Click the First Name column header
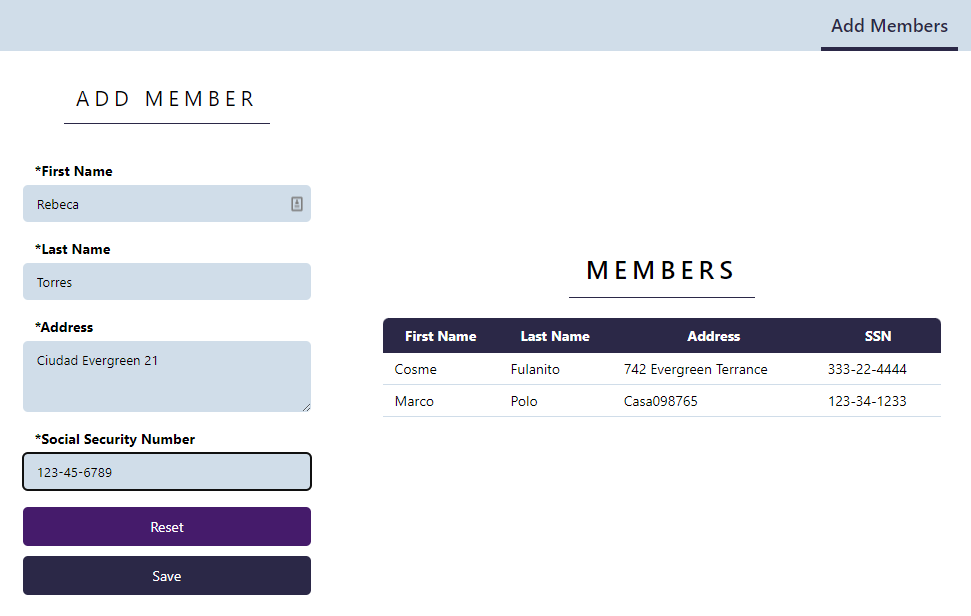Image resolution: width=971 pixels, height=616 pixels. [x=440, y=336]
